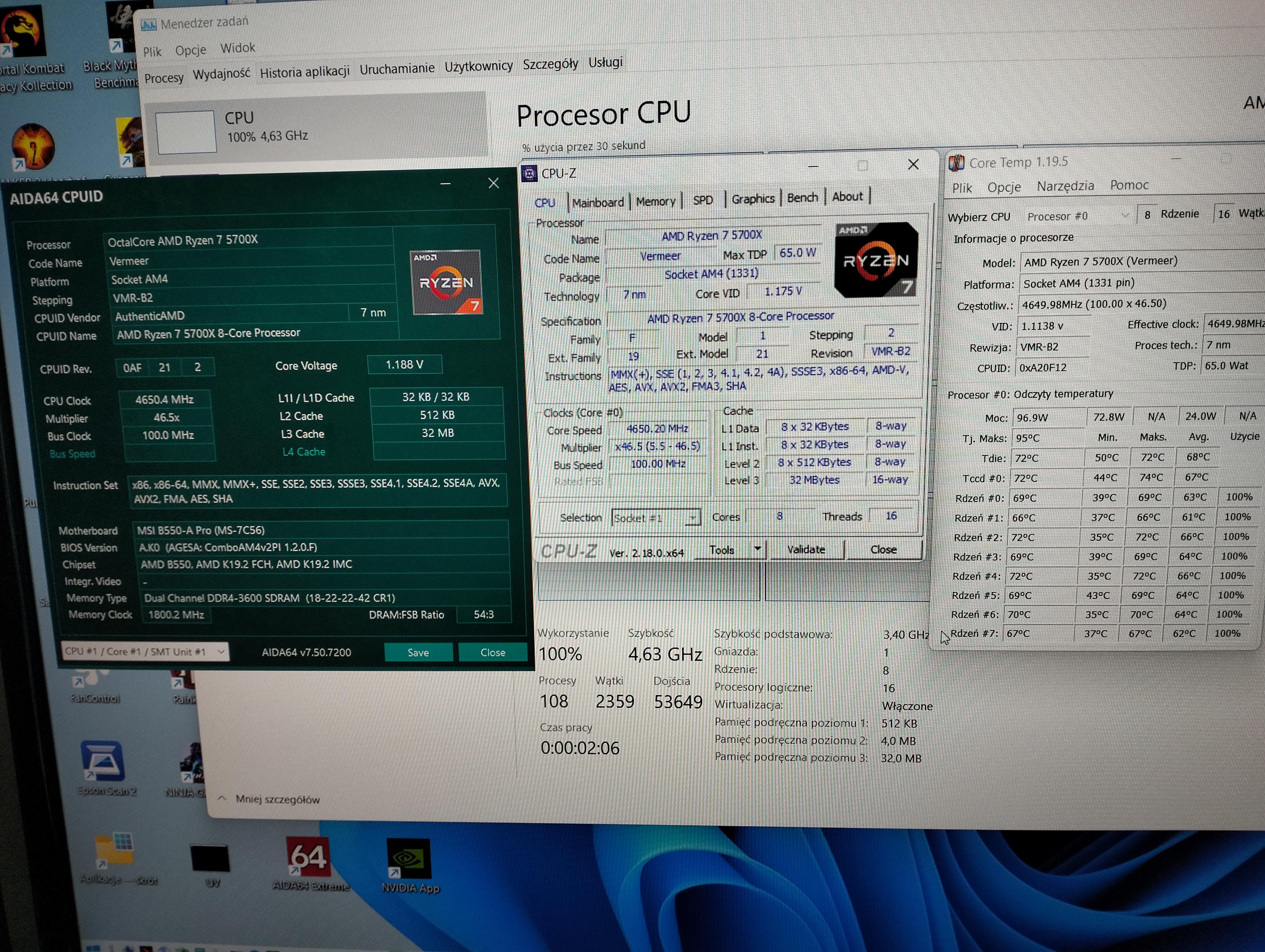Screen dimensions: 1265x952
Task: Click the CPU-Z title bar icon
Action: [x=530, y=173]
